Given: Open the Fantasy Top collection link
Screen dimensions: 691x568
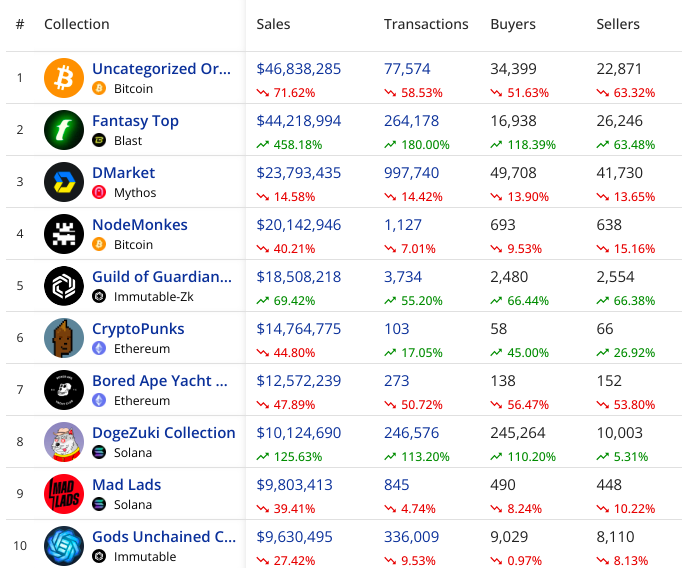Looking at the screenshot, I should click(x=135, y=121).
